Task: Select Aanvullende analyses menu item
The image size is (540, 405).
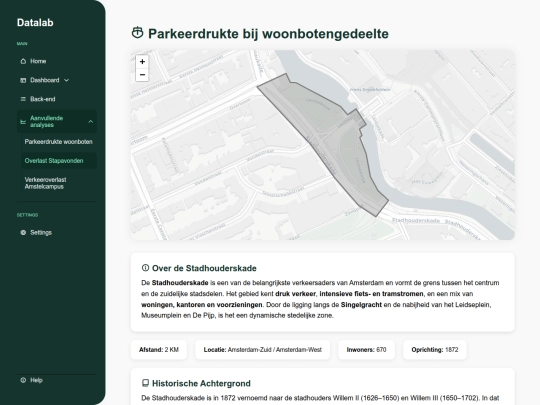Action: point(57,122)
